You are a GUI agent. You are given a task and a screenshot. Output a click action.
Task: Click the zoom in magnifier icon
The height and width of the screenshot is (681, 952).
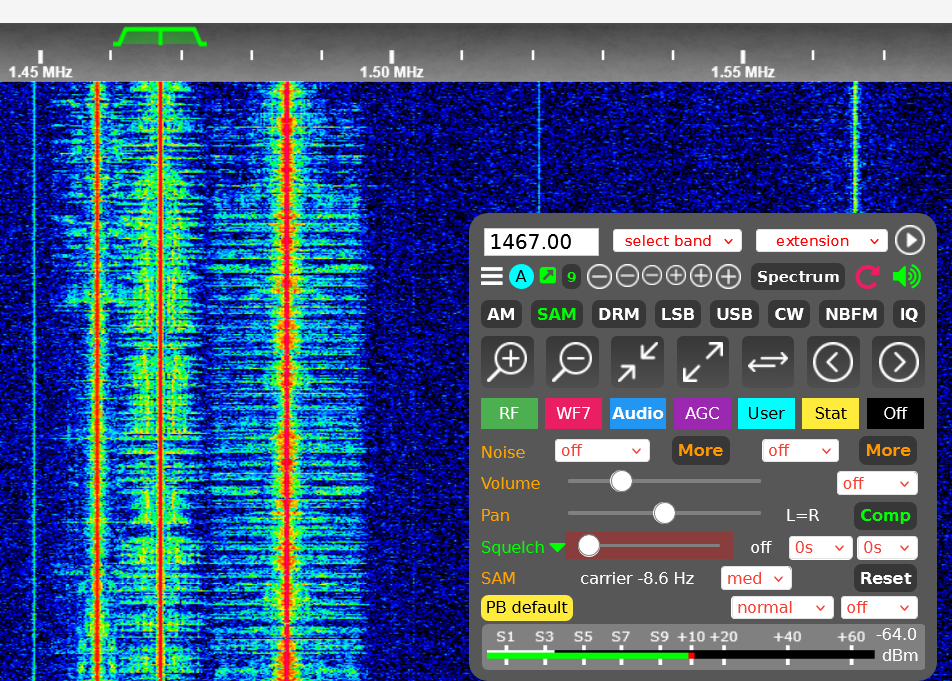click(x=508, y=361)
